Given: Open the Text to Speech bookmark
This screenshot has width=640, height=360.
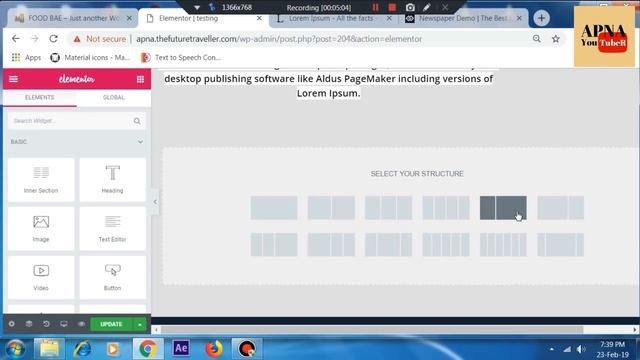Looking at the screenshot, I should pos(181,58).
